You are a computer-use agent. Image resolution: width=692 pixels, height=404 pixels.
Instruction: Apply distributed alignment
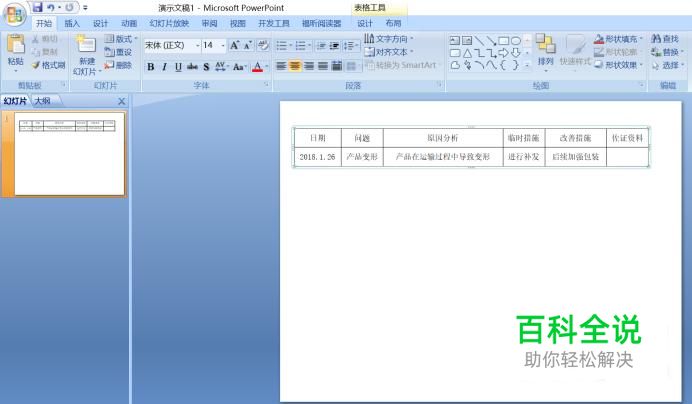337,66
